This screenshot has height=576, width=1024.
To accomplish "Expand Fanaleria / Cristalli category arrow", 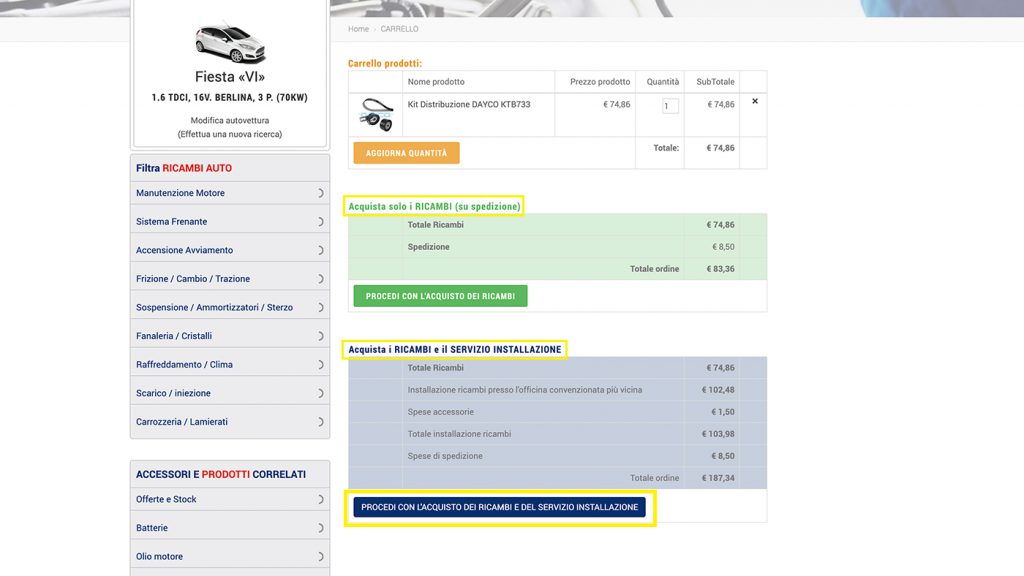I will pyautogui.click(x=320, y=336).
